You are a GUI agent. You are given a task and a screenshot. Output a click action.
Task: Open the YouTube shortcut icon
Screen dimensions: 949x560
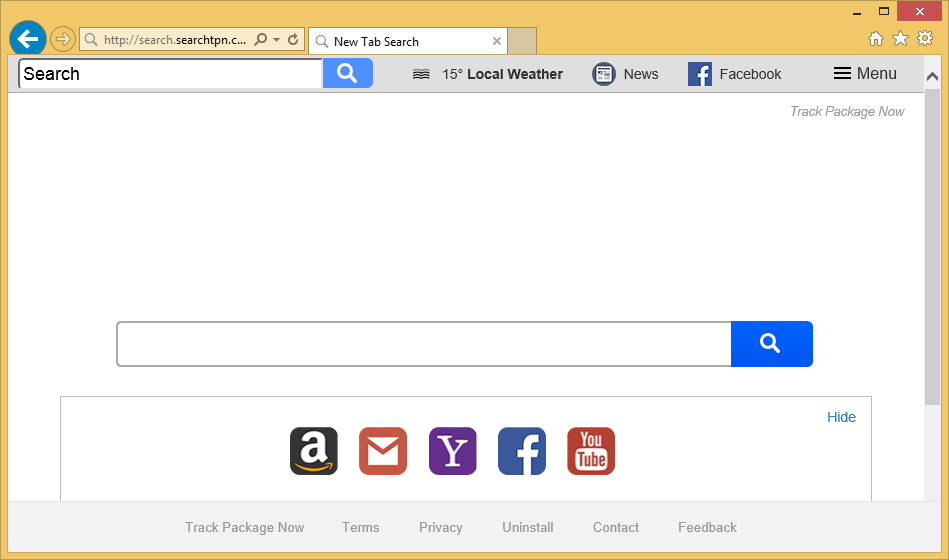[591, 451]
